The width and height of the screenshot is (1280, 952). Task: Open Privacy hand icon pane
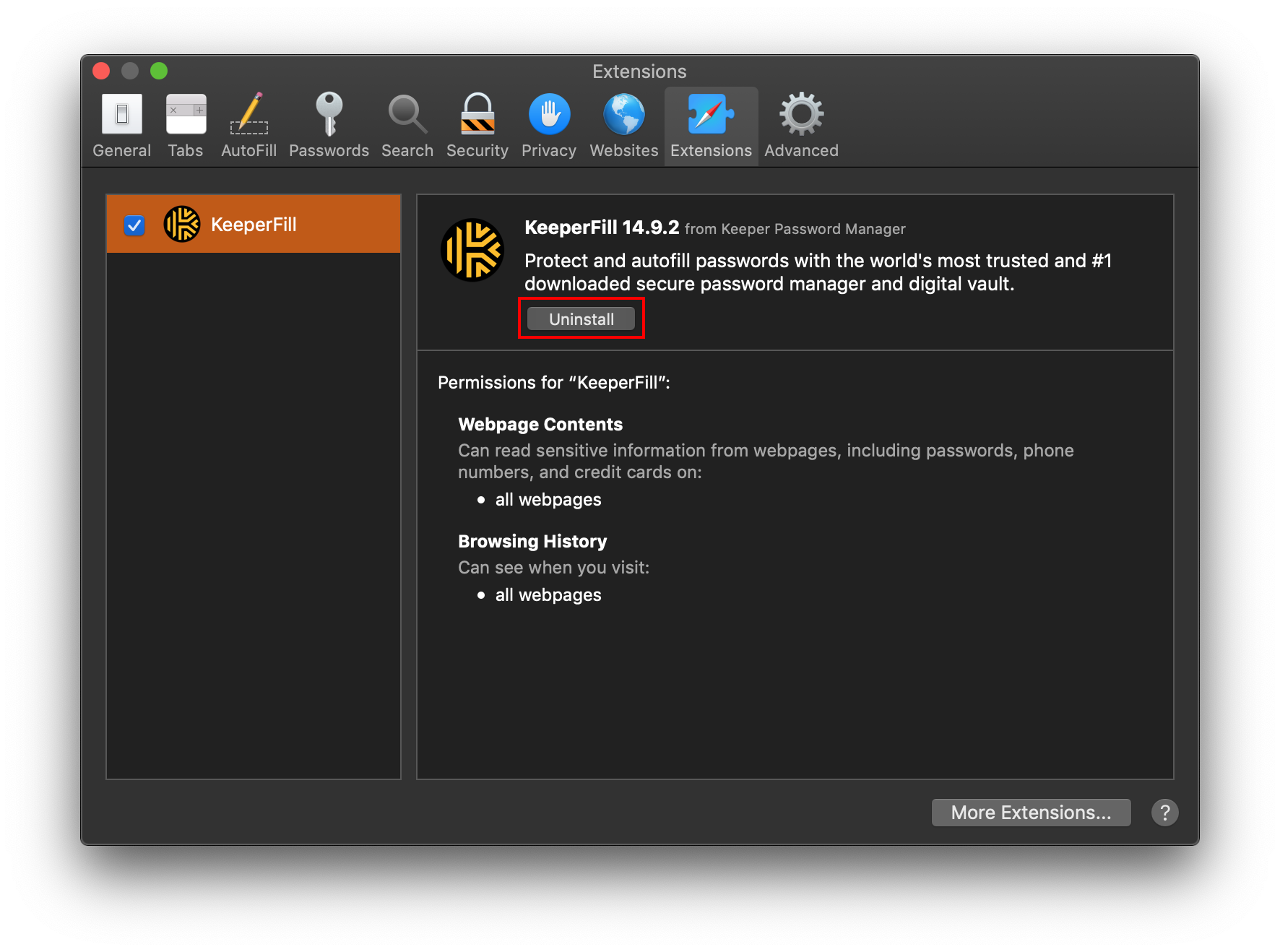549,116
